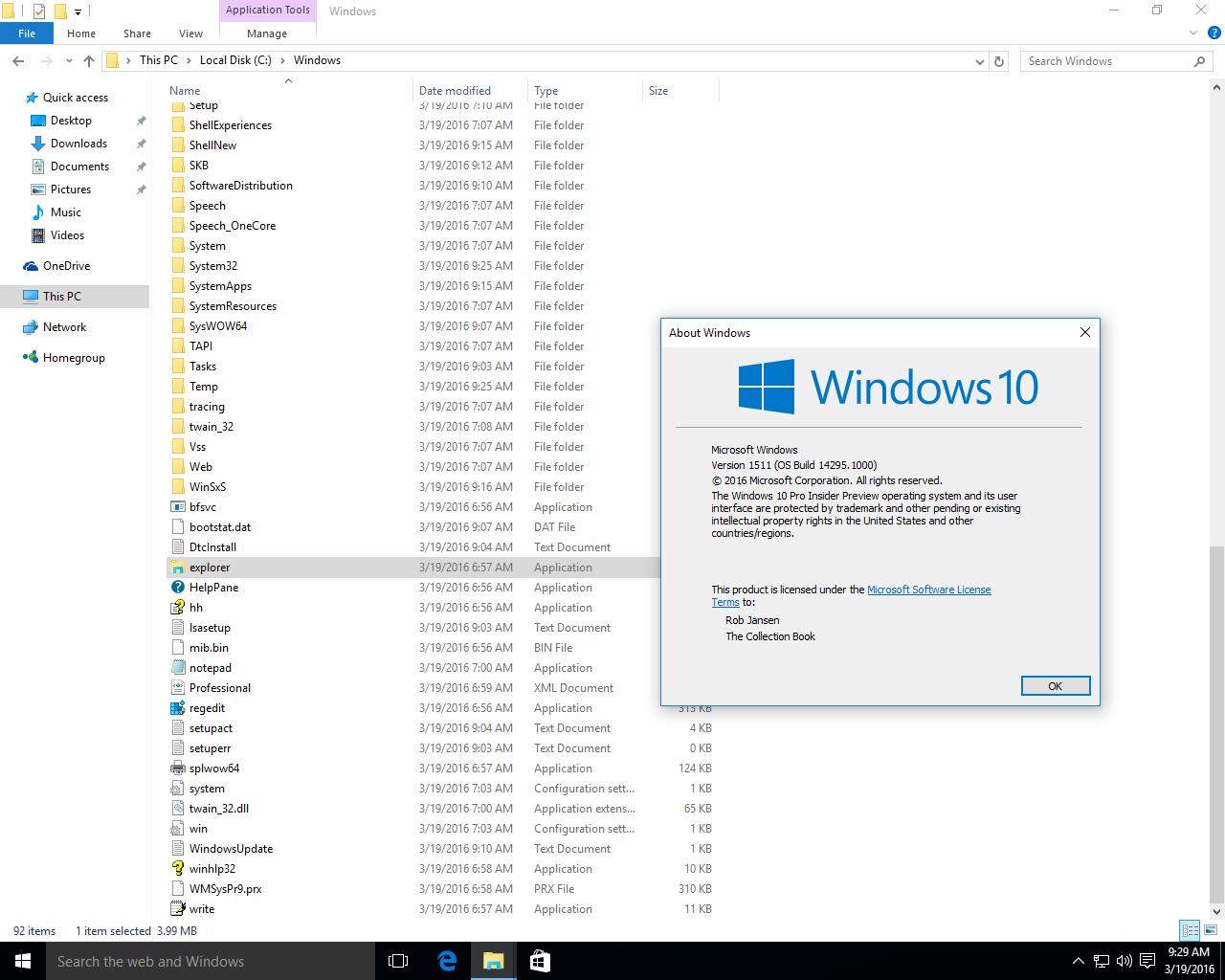
Task: Click the taskbar clock and date
Action: [1189, 961]
